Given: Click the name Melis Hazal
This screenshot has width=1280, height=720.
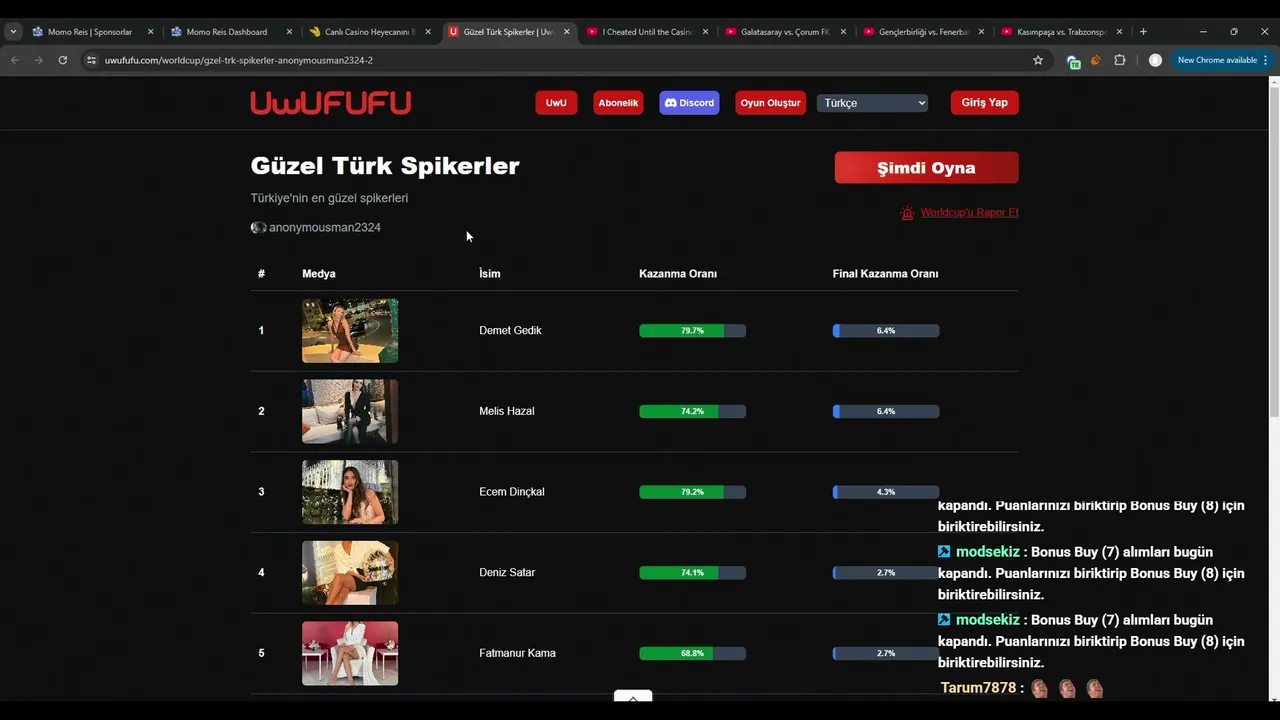Looking at the screenshot, I should [507, 411].
